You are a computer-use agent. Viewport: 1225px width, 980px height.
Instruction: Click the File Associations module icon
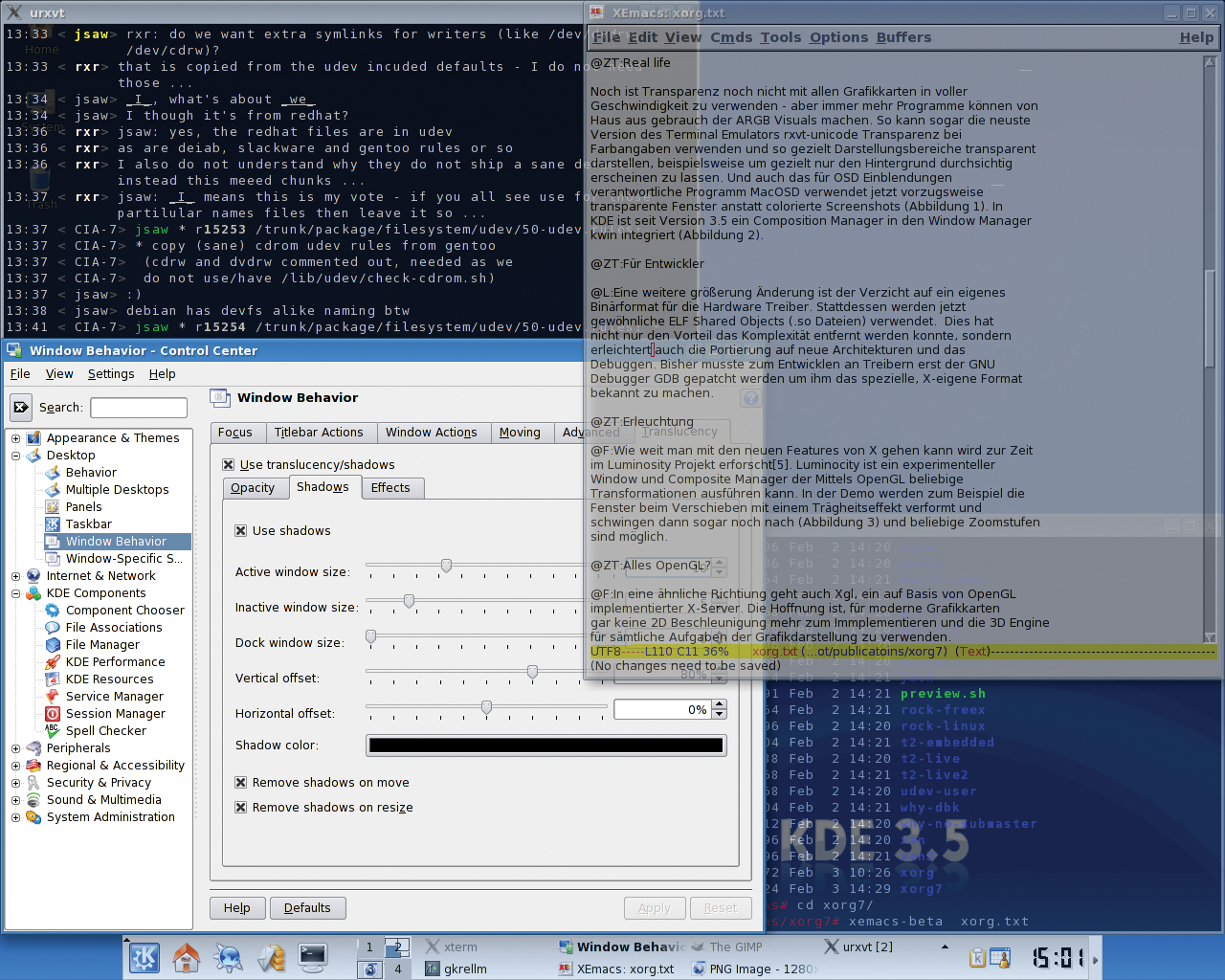pos(53,627)
